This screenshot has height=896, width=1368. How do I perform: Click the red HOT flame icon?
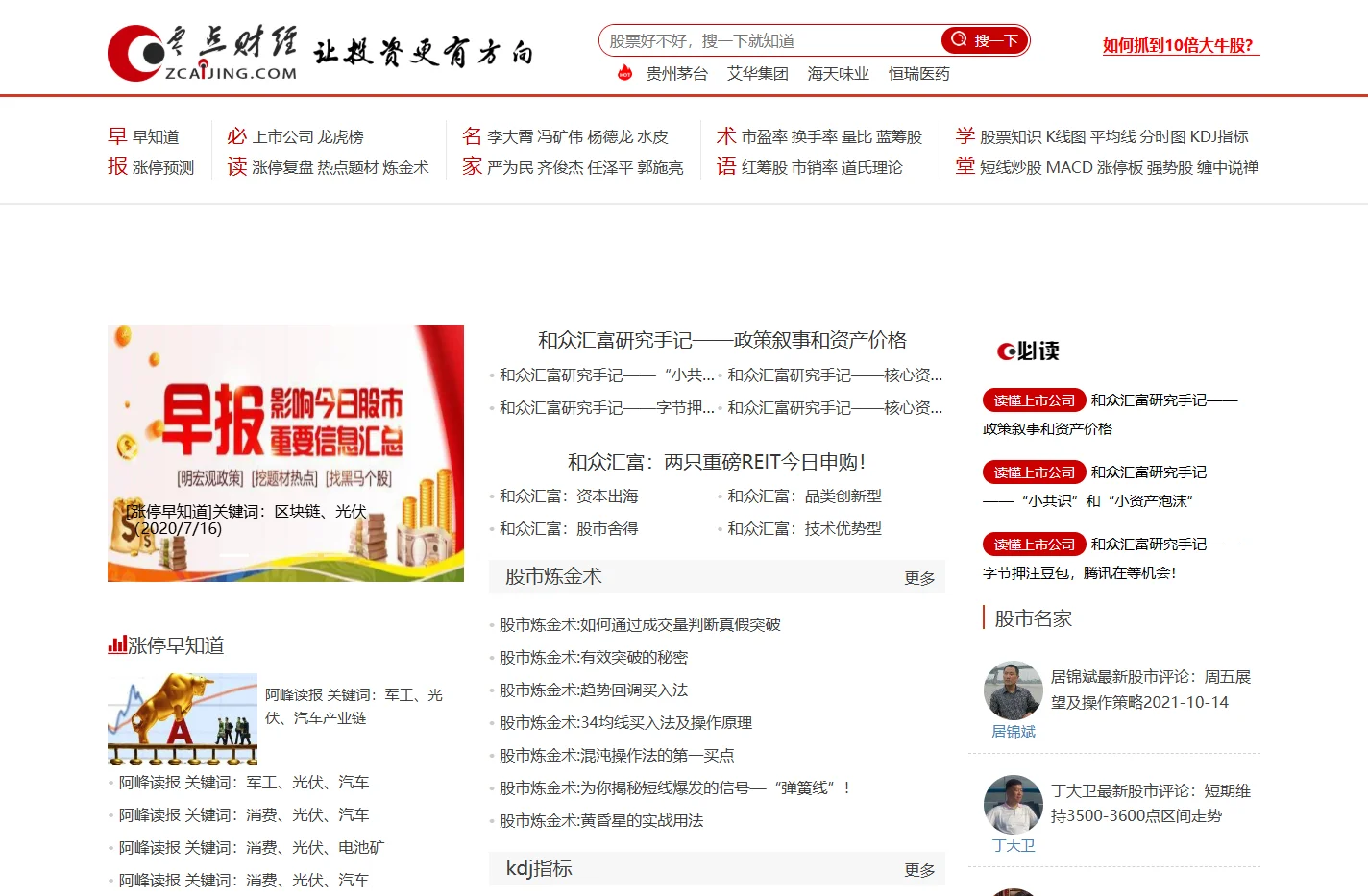click(624, 73)
